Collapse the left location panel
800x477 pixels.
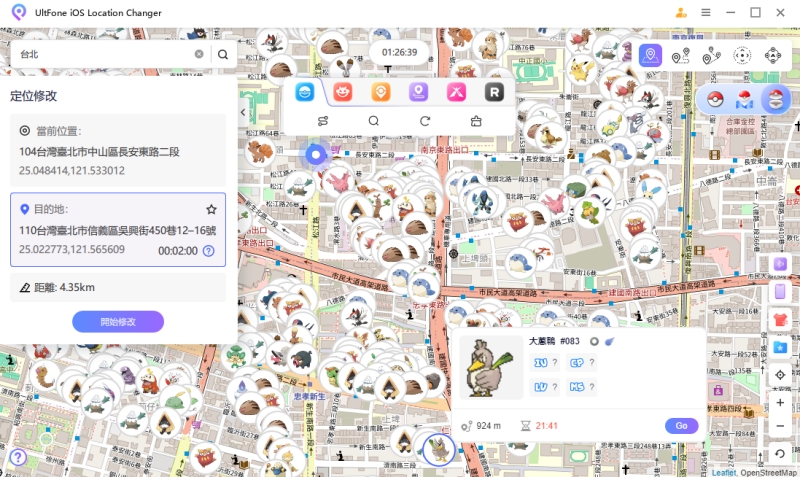click(243, 113)
